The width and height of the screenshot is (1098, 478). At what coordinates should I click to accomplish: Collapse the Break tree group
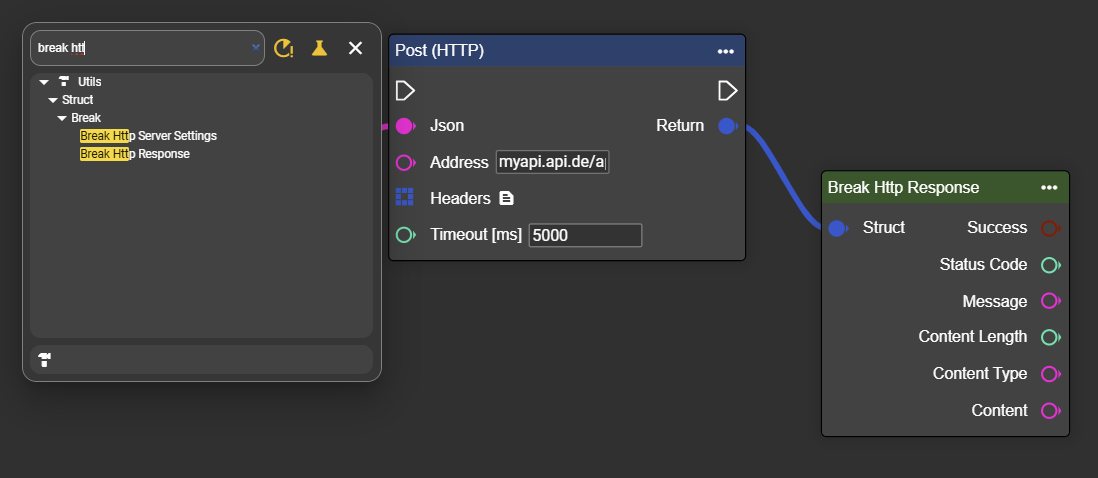(x=62, y=118)
